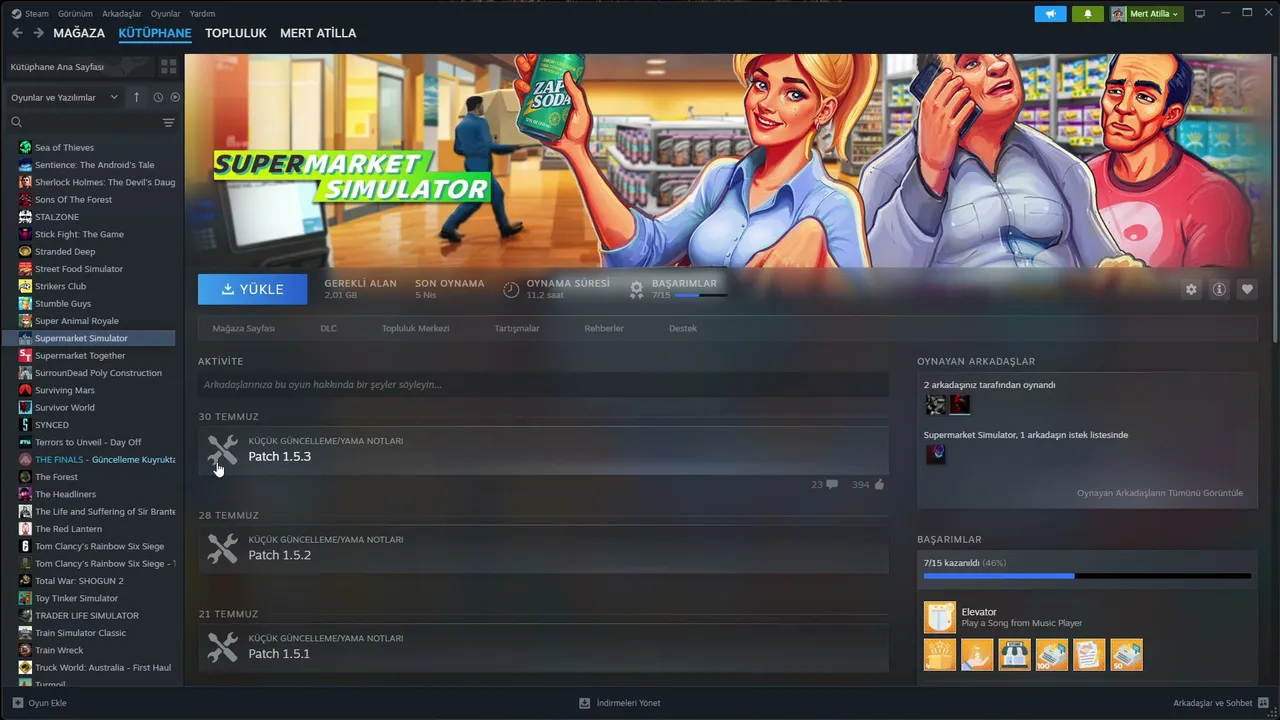
Task: Go back with the left arrow
Action: coord(17,33)
